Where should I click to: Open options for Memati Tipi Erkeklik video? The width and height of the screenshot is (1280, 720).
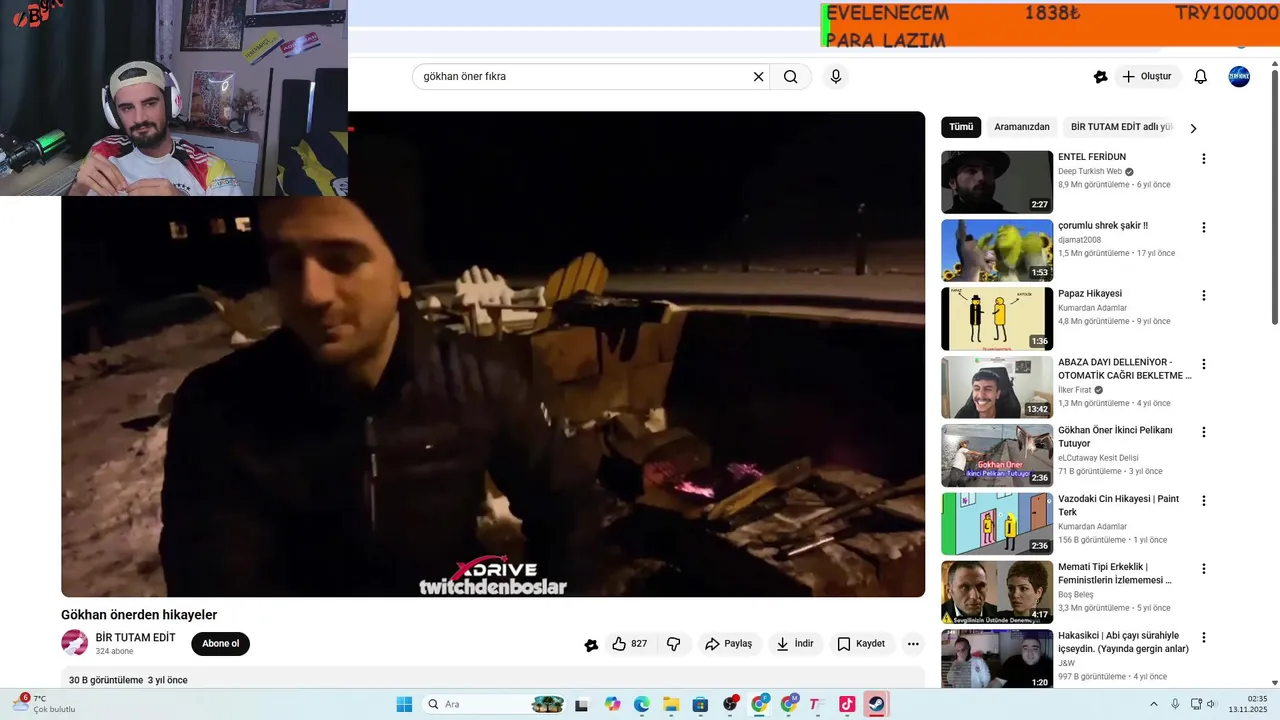1204,569
